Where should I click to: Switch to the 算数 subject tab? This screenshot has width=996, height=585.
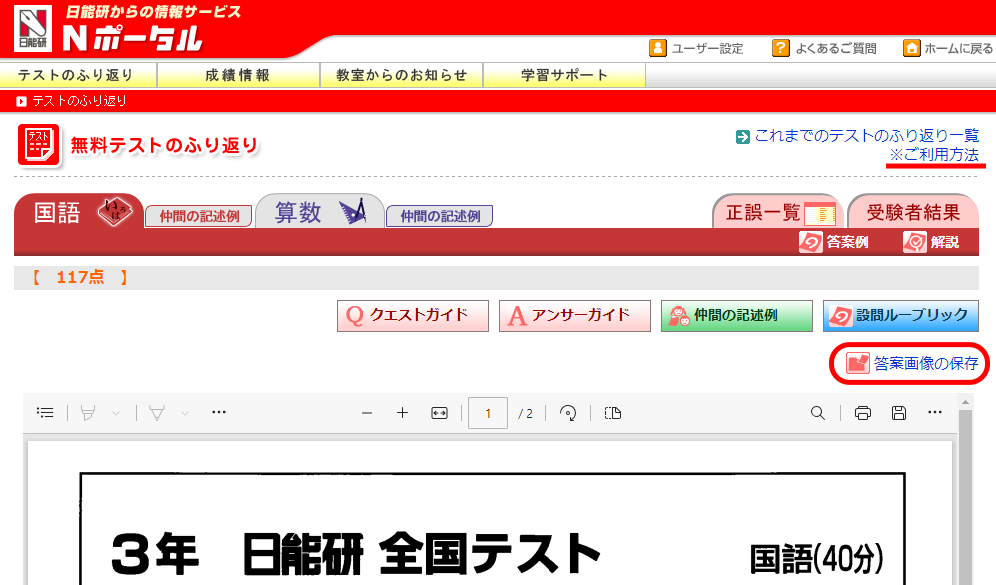click(320, 212)
